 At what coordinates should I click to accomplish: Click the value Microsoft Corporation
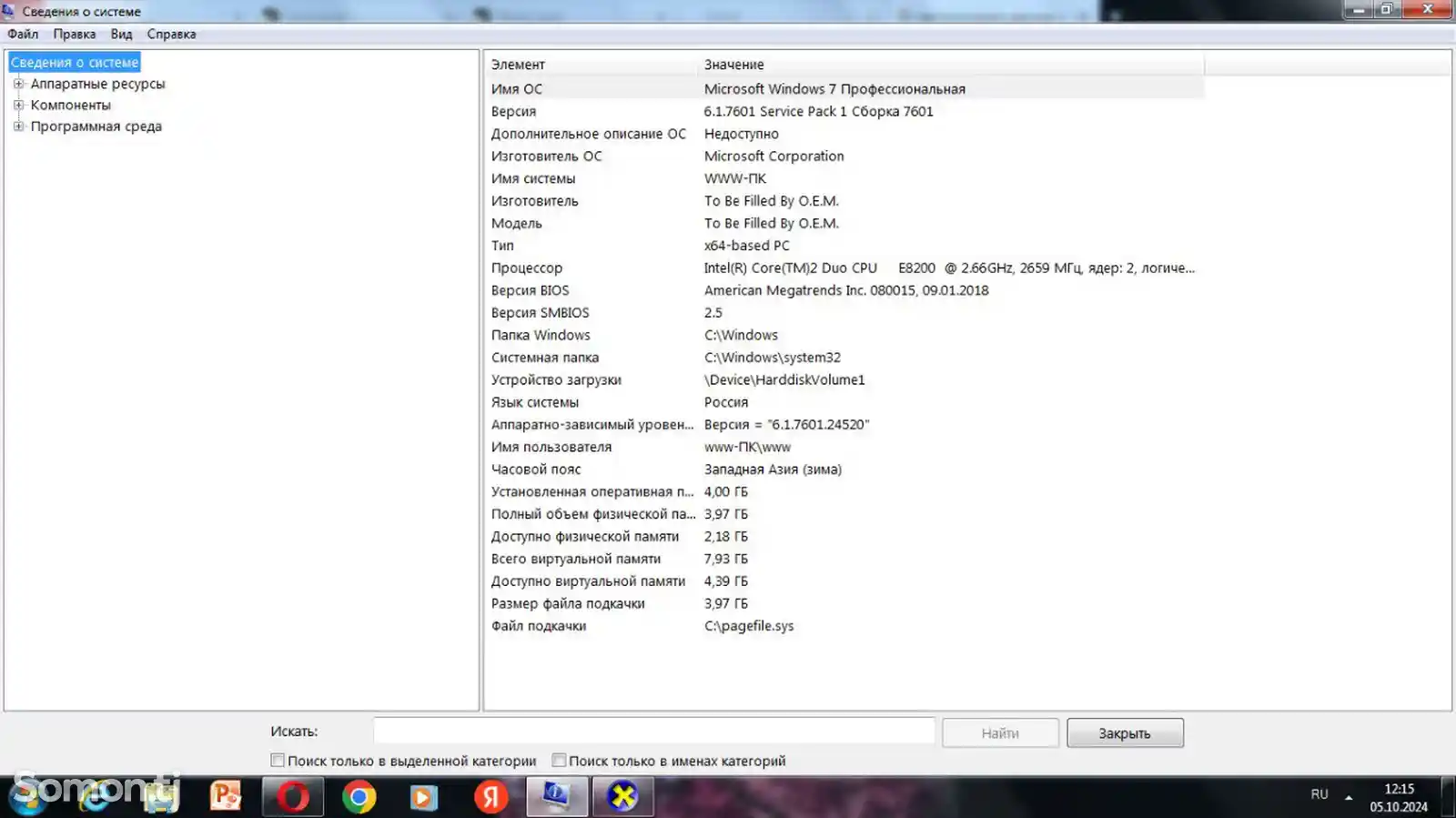(x=773, y=157)
